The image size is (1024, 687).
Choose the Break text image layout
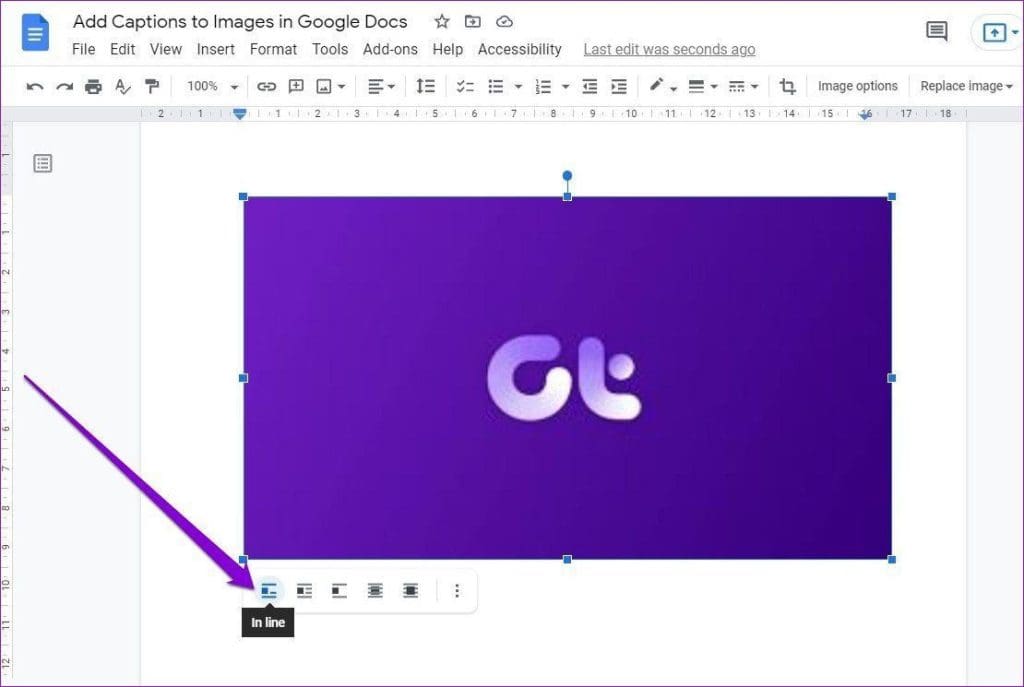[x=339, y=590]
